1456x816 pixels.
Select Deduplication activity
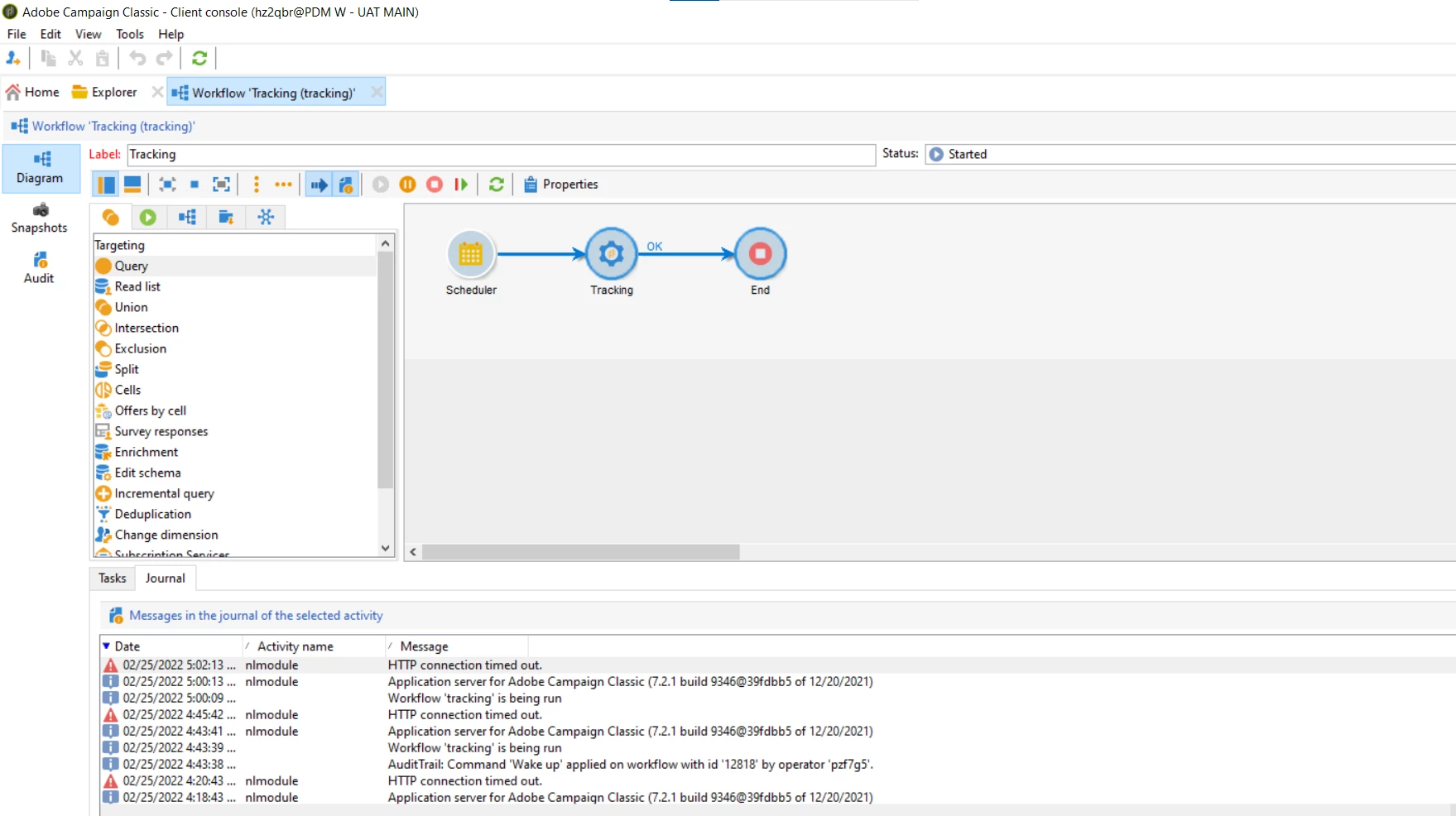[x=235, y=514]
